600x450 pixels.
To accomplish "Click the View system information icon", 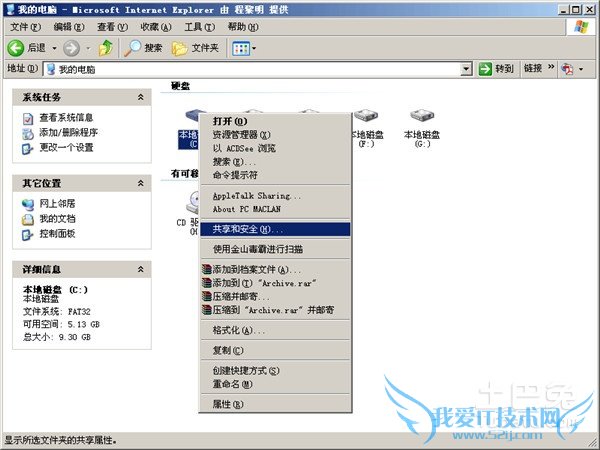I will (x=28, y=119).
